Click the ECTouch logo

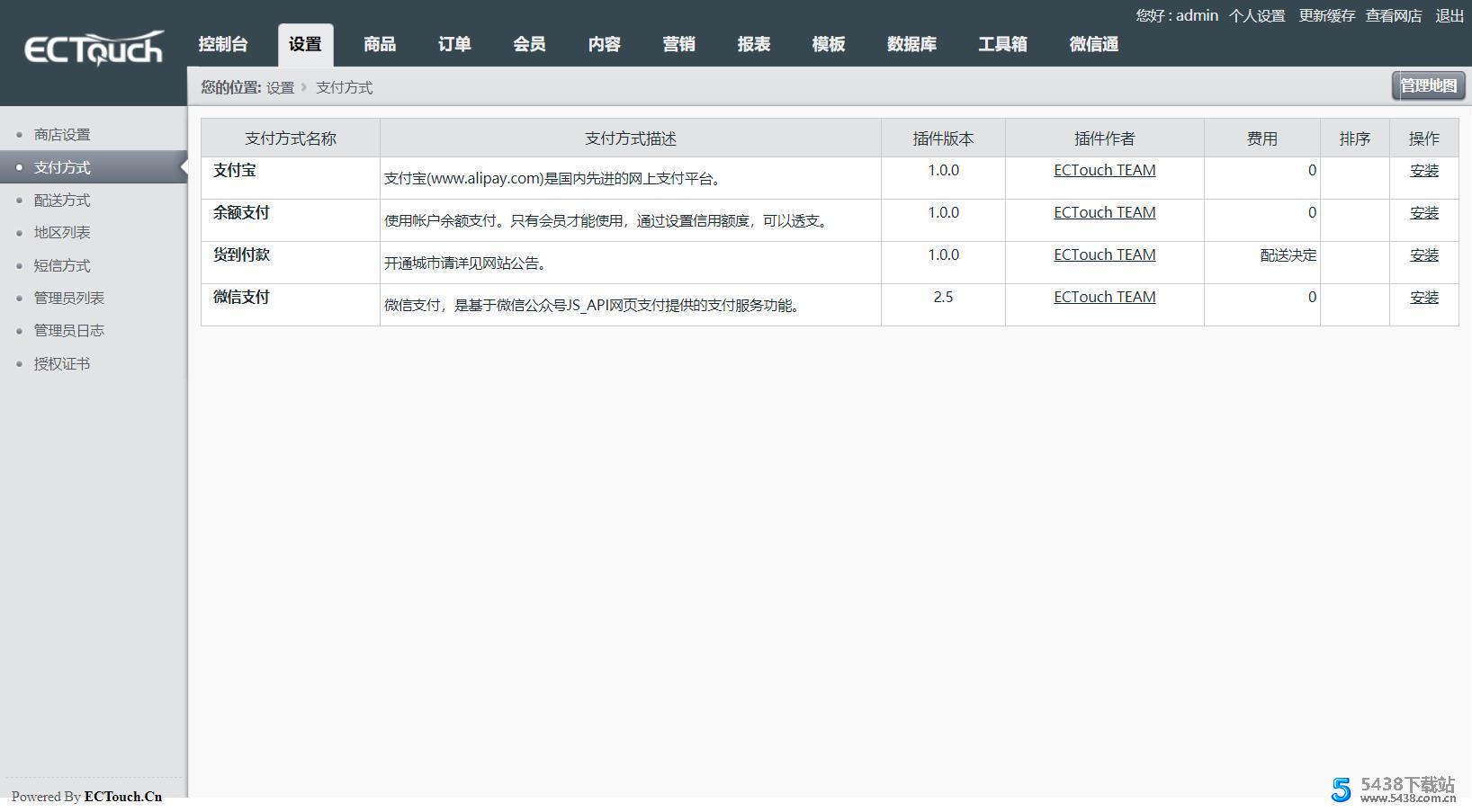point(94,49)
